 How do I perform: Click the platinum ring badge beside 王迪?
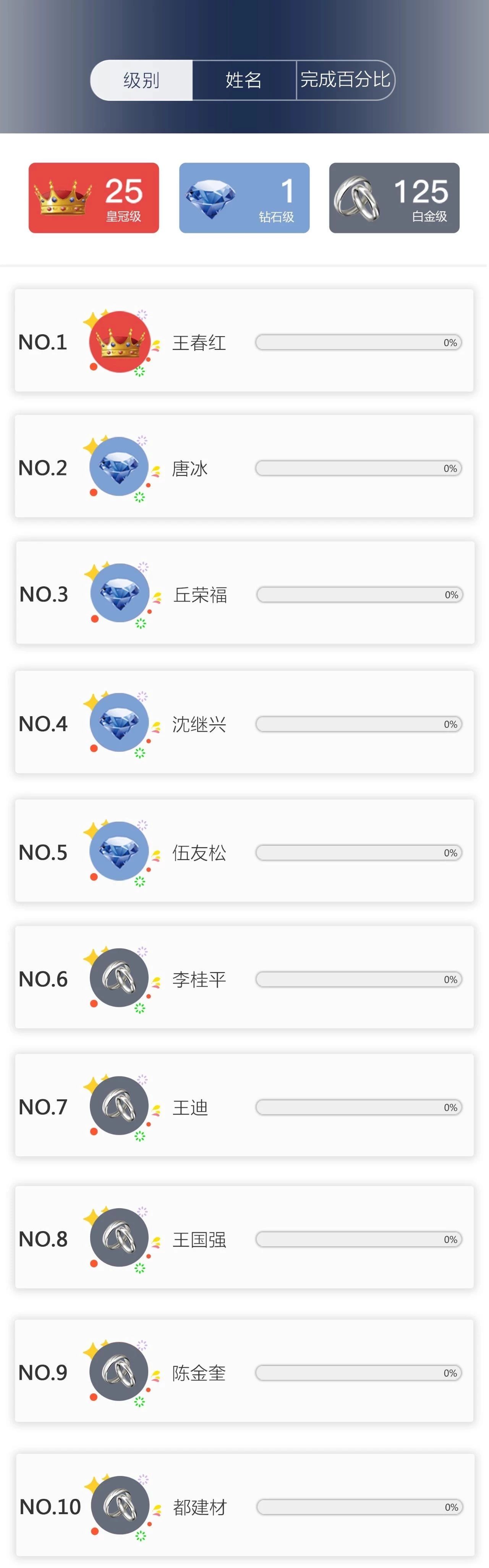[119, 1106]
